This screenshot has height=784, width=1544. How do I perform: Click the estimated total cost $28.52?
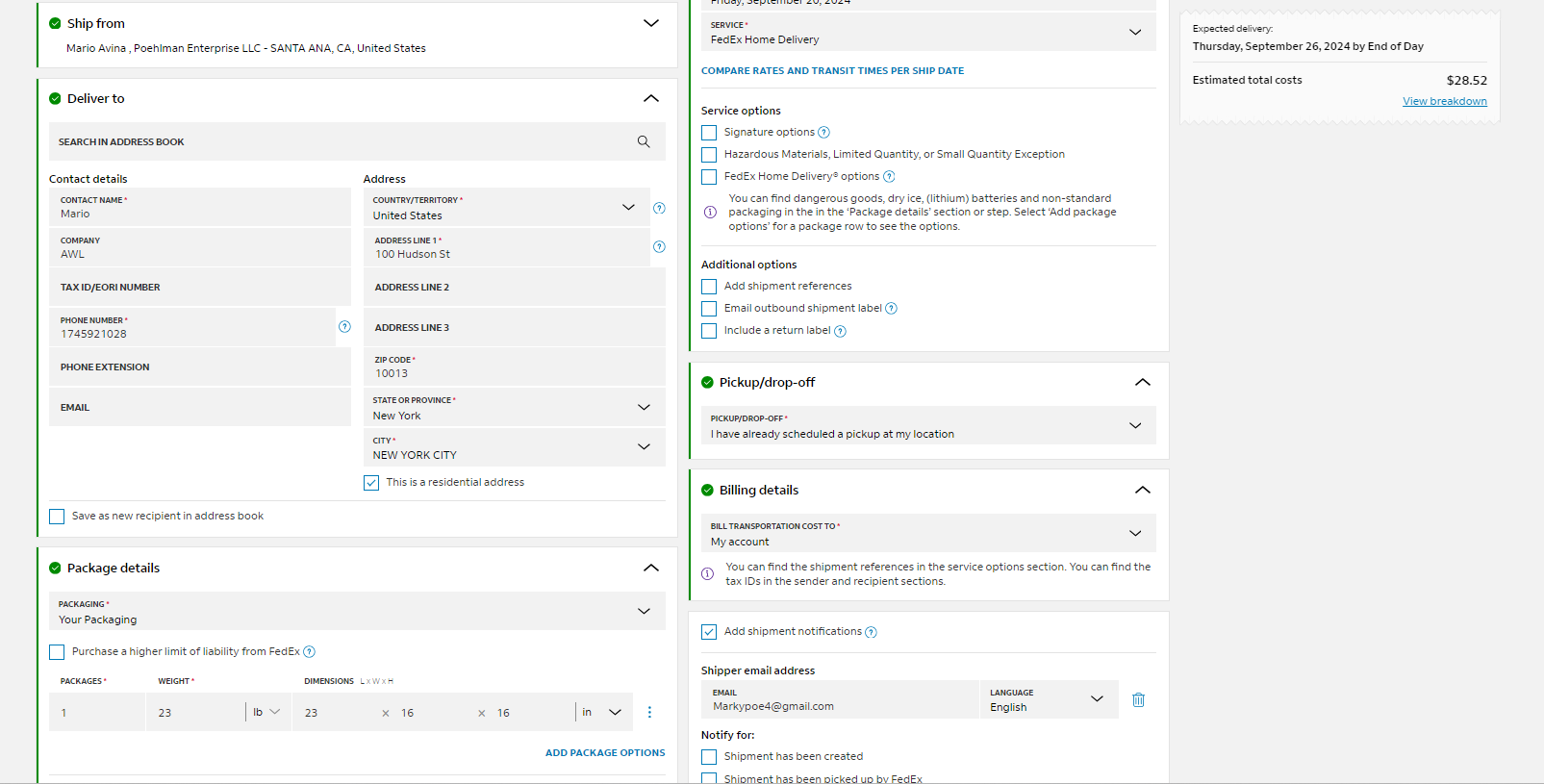tap(1467, 81)
